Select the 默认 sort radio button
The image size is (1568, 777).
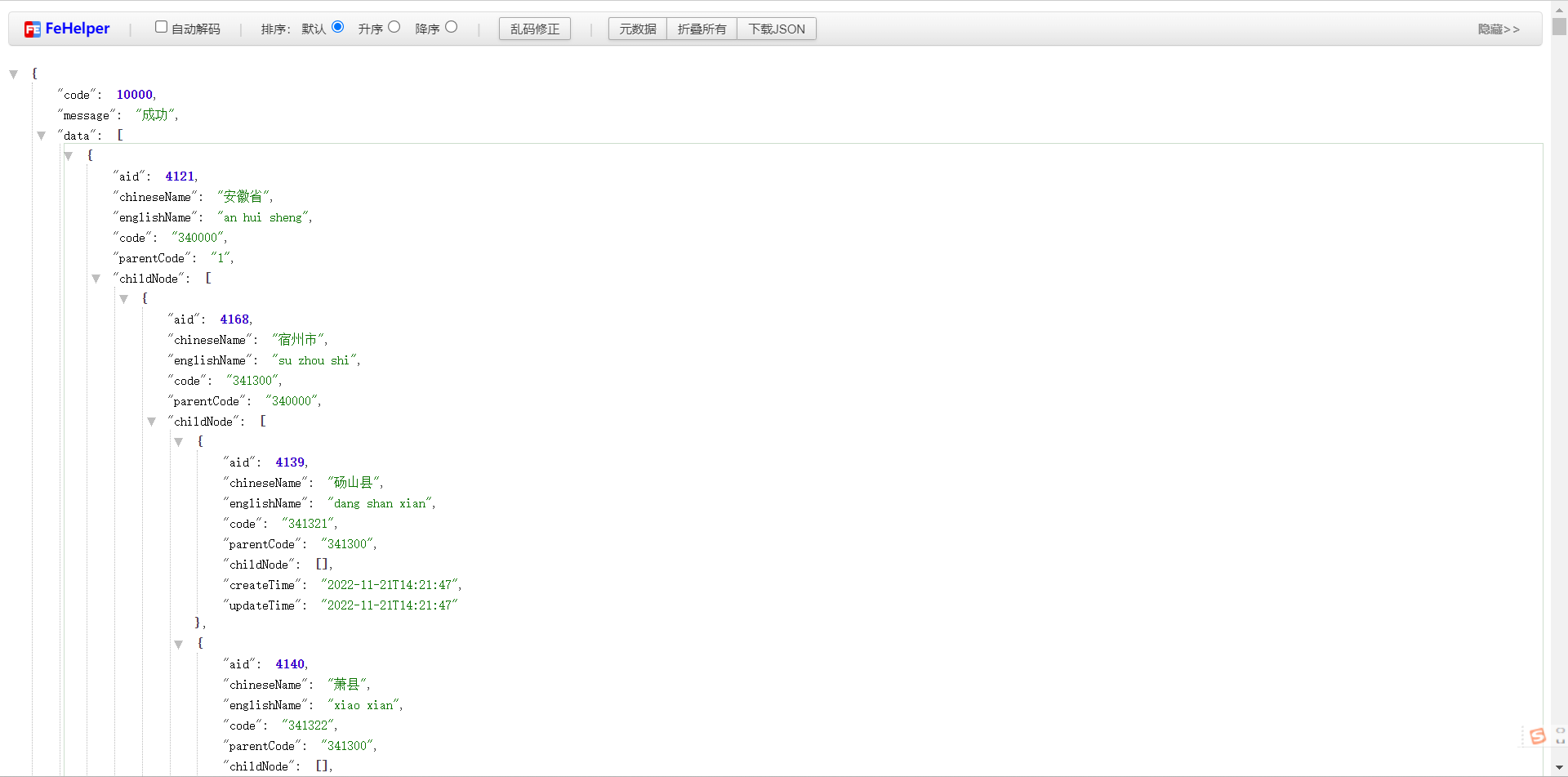point(338,27)
